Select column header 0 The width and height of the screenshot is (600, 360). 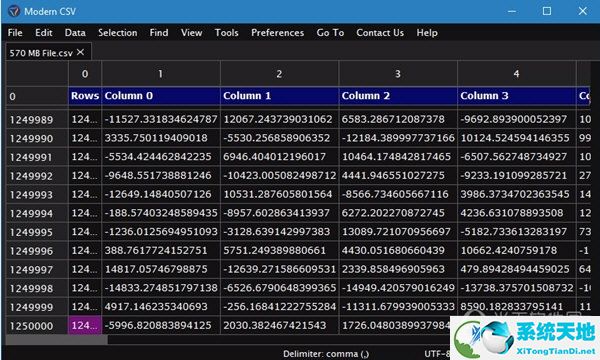coord(85,74)
